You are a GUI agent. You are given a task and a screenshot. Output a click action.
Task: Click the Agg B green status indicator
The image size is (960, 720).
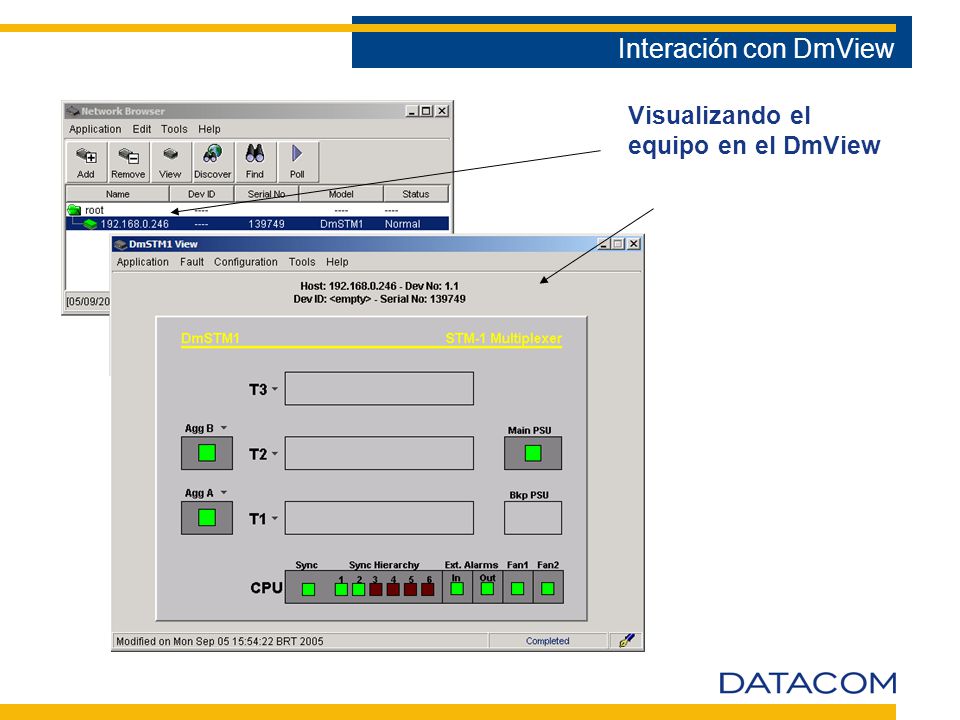(207, 453)
